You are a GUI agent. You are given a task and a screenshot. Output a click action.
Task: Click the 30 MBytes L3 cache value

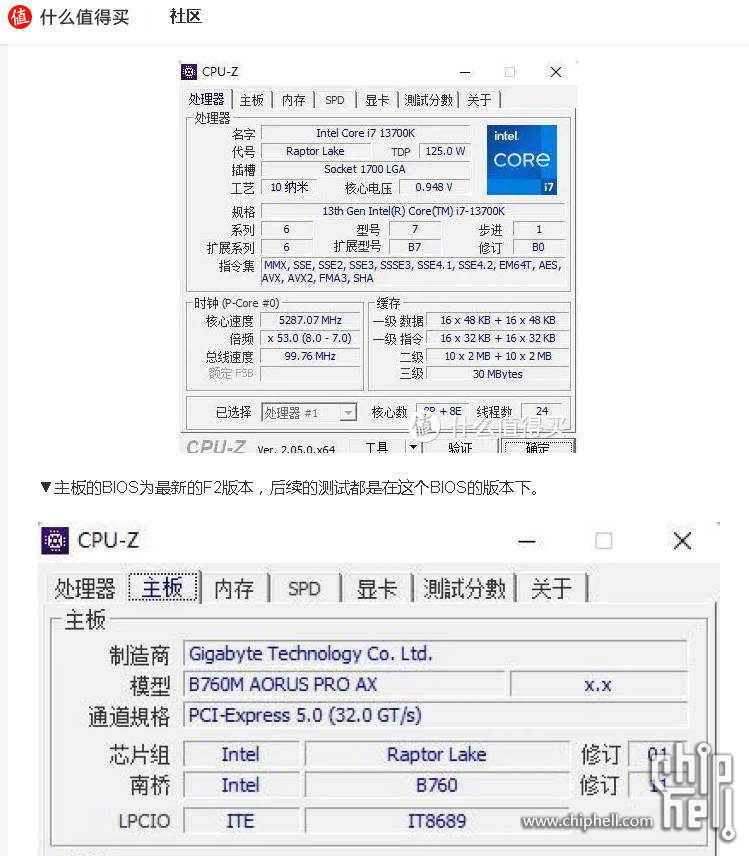497,374
